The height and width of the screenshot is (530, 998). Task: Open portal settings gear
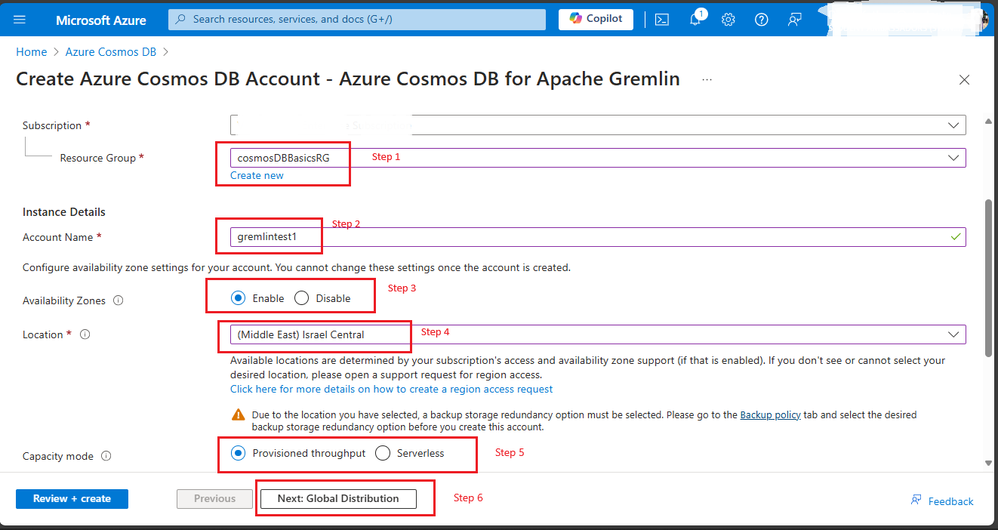click(x=728, y=19)
